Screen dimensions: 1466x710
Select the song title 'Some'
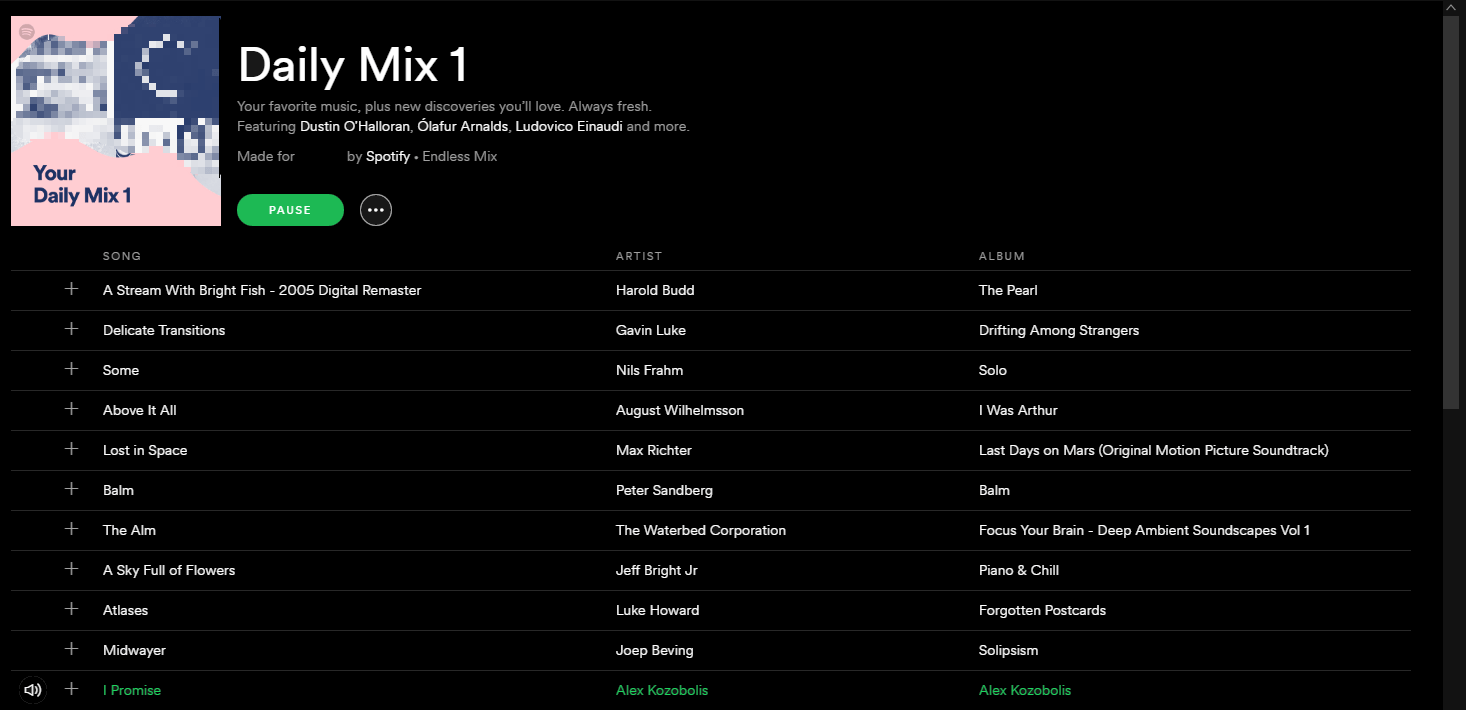click(x=121, y=370)
